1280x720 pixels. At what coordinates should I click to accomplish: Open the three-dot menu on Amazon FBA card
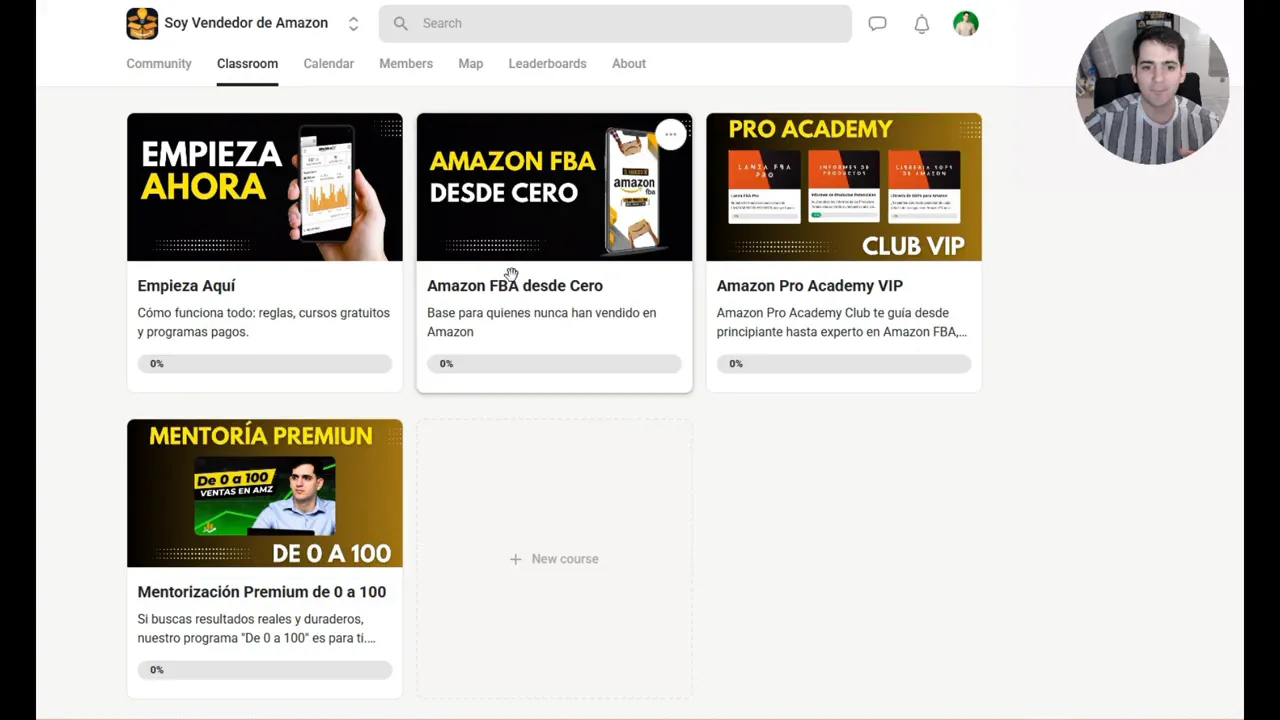(671, 134)
